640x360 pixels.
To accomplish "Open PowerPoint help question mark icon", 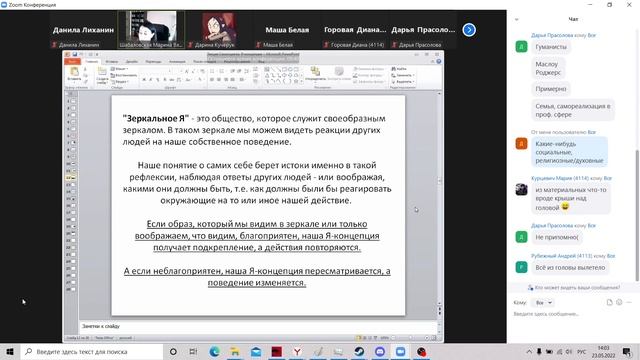I will click(438, 61).
